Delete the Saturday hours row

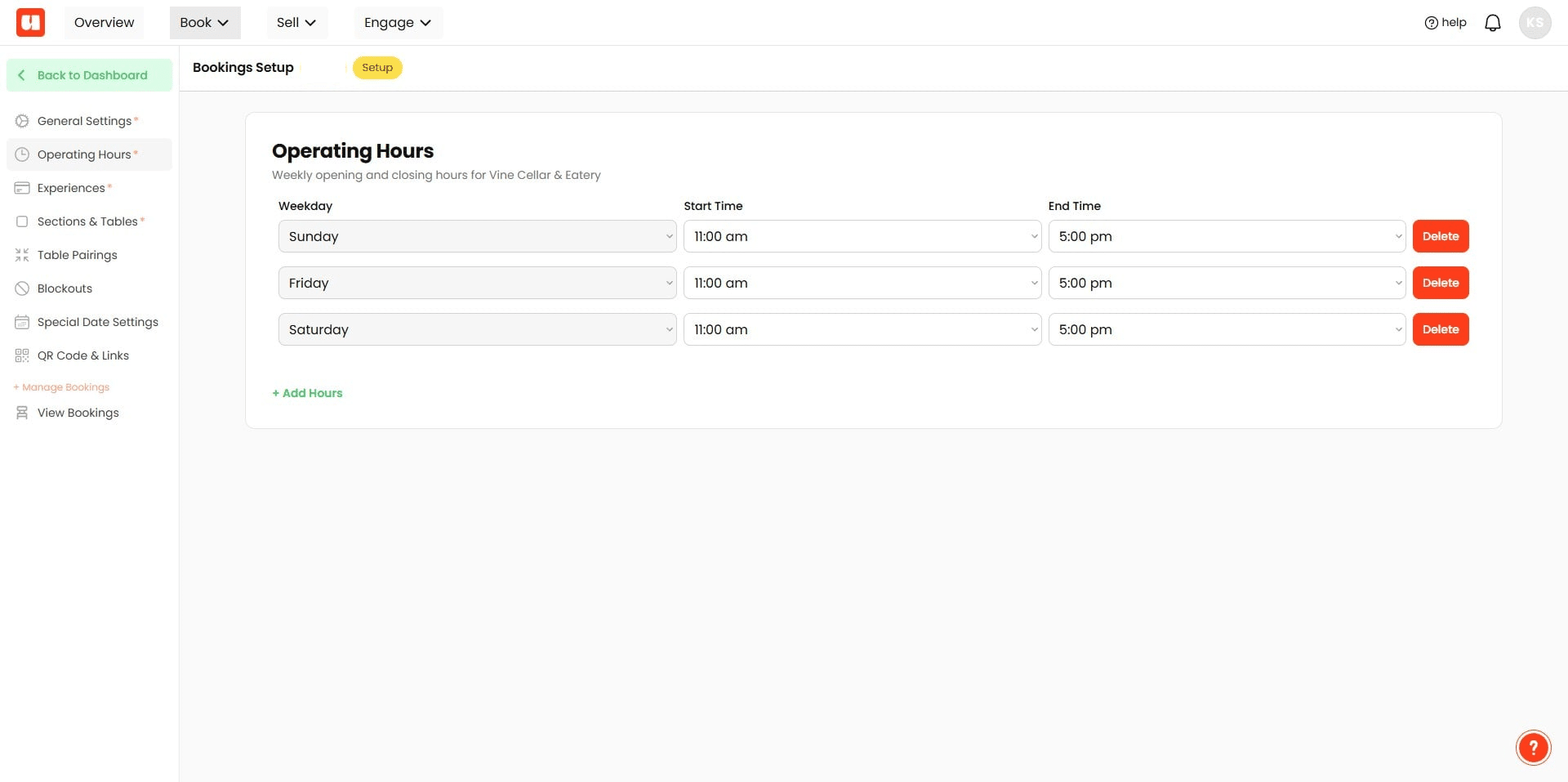[1441, 329]
